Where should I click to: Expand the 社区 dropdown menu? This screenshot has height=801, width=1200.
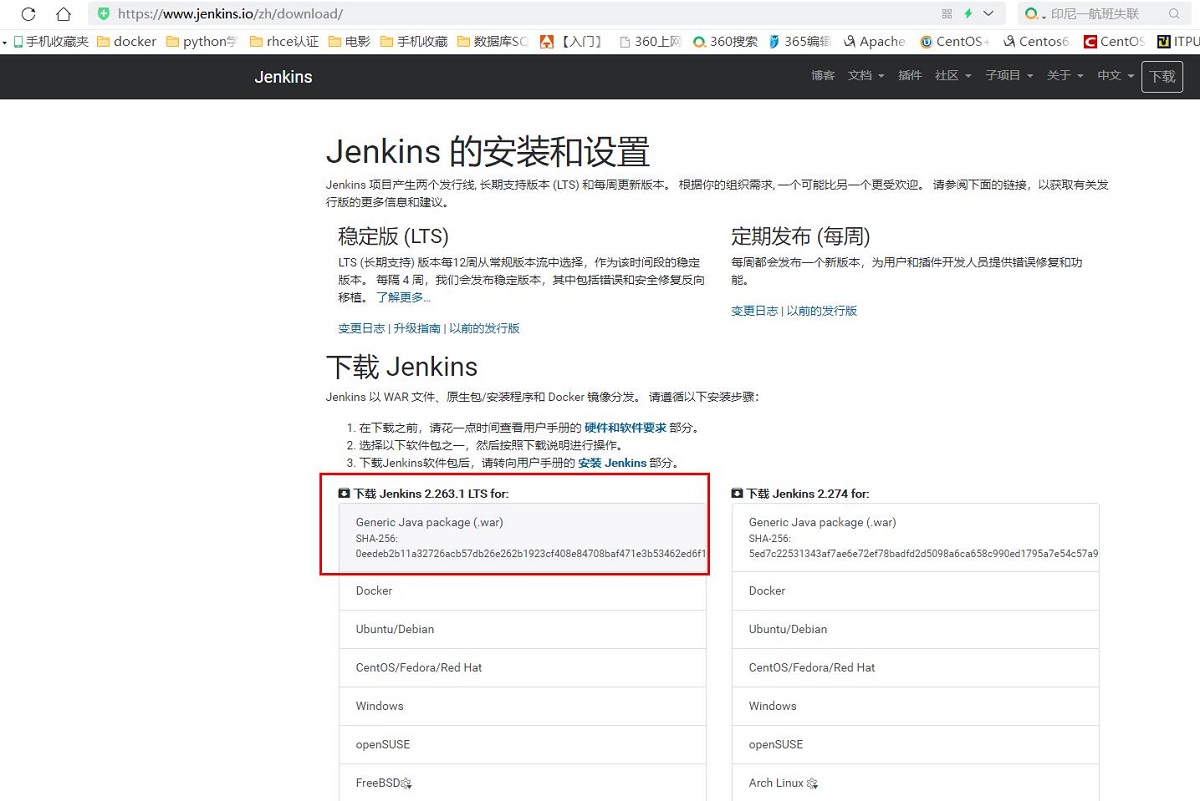point(953,76)
